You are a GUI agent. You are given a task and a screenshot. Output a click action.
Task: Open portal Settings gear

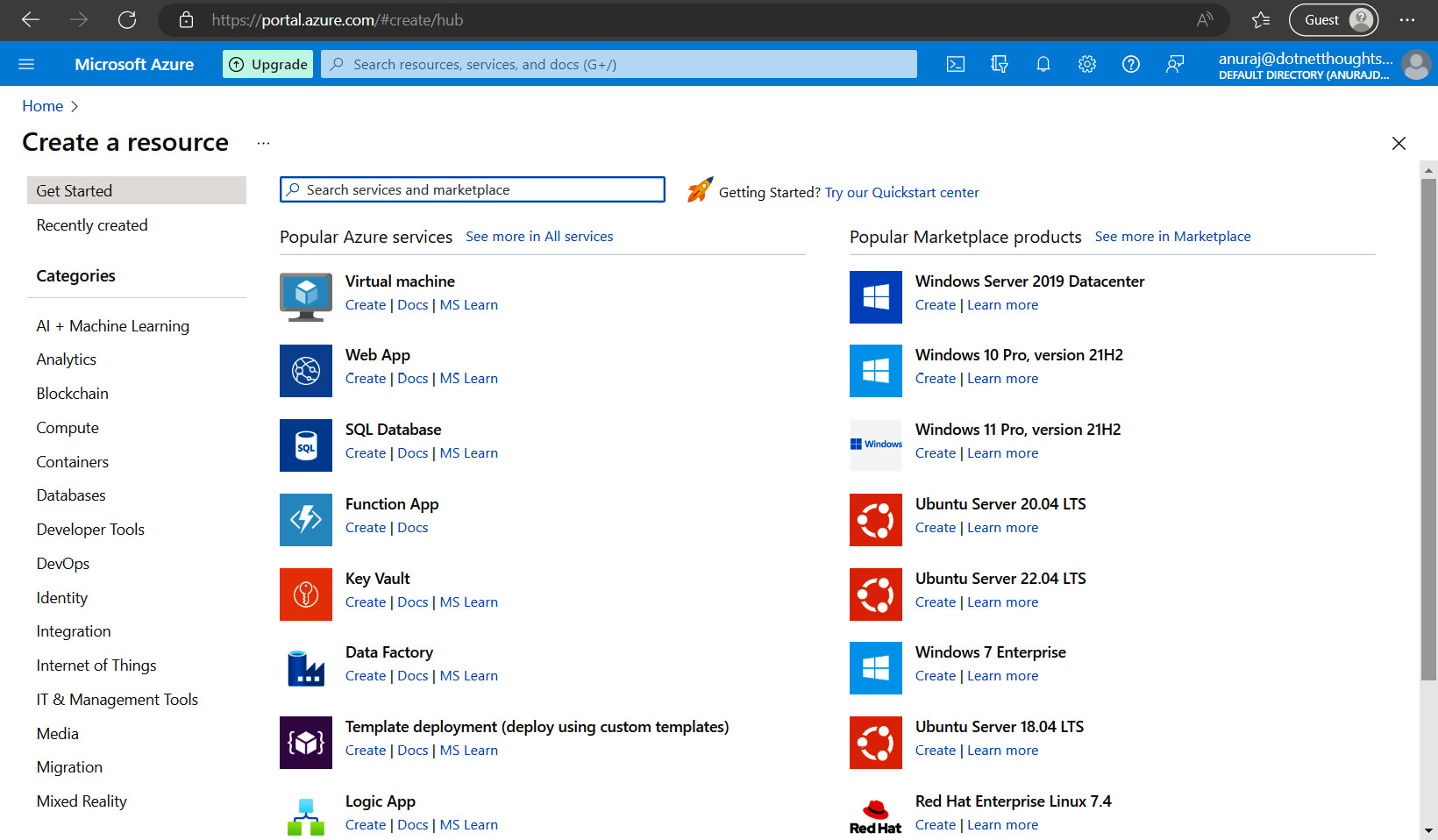pos(1087,64)
